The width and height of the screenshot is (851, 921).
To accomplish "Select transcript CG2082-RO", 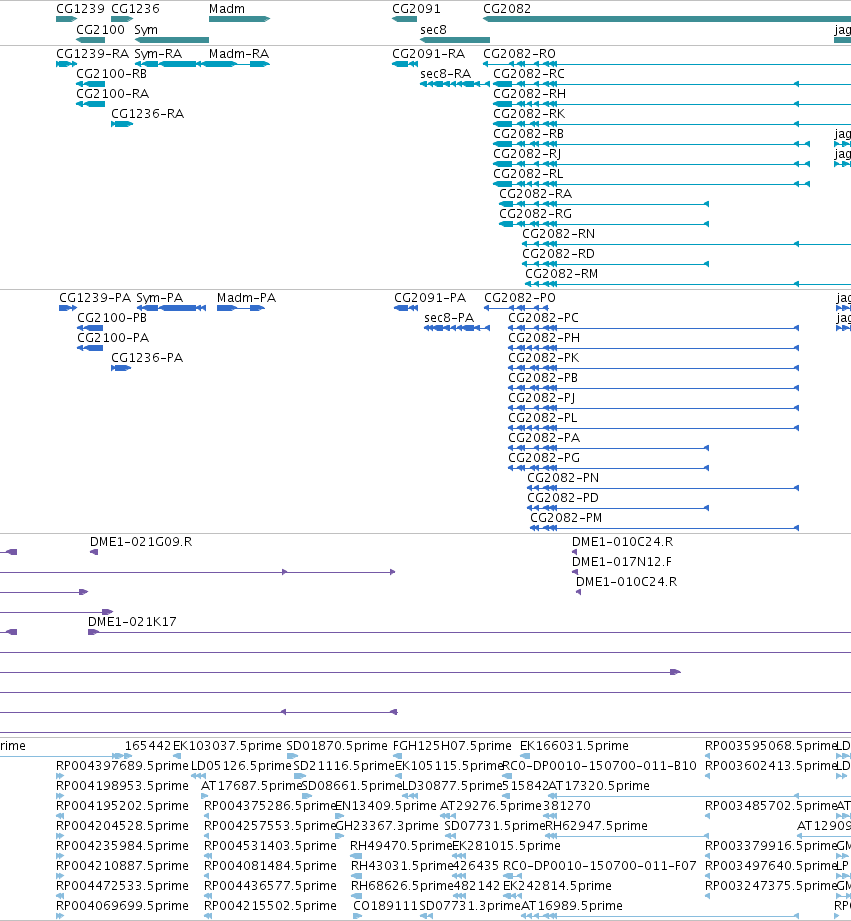I will click(x=519, y=53).
